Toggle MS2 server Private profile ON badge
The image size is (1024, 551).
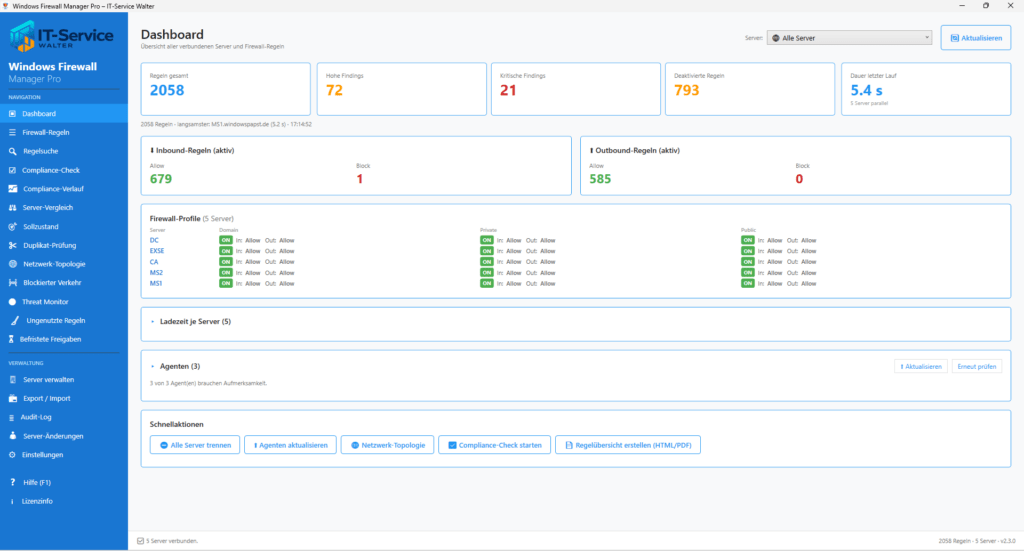point(487,273)
